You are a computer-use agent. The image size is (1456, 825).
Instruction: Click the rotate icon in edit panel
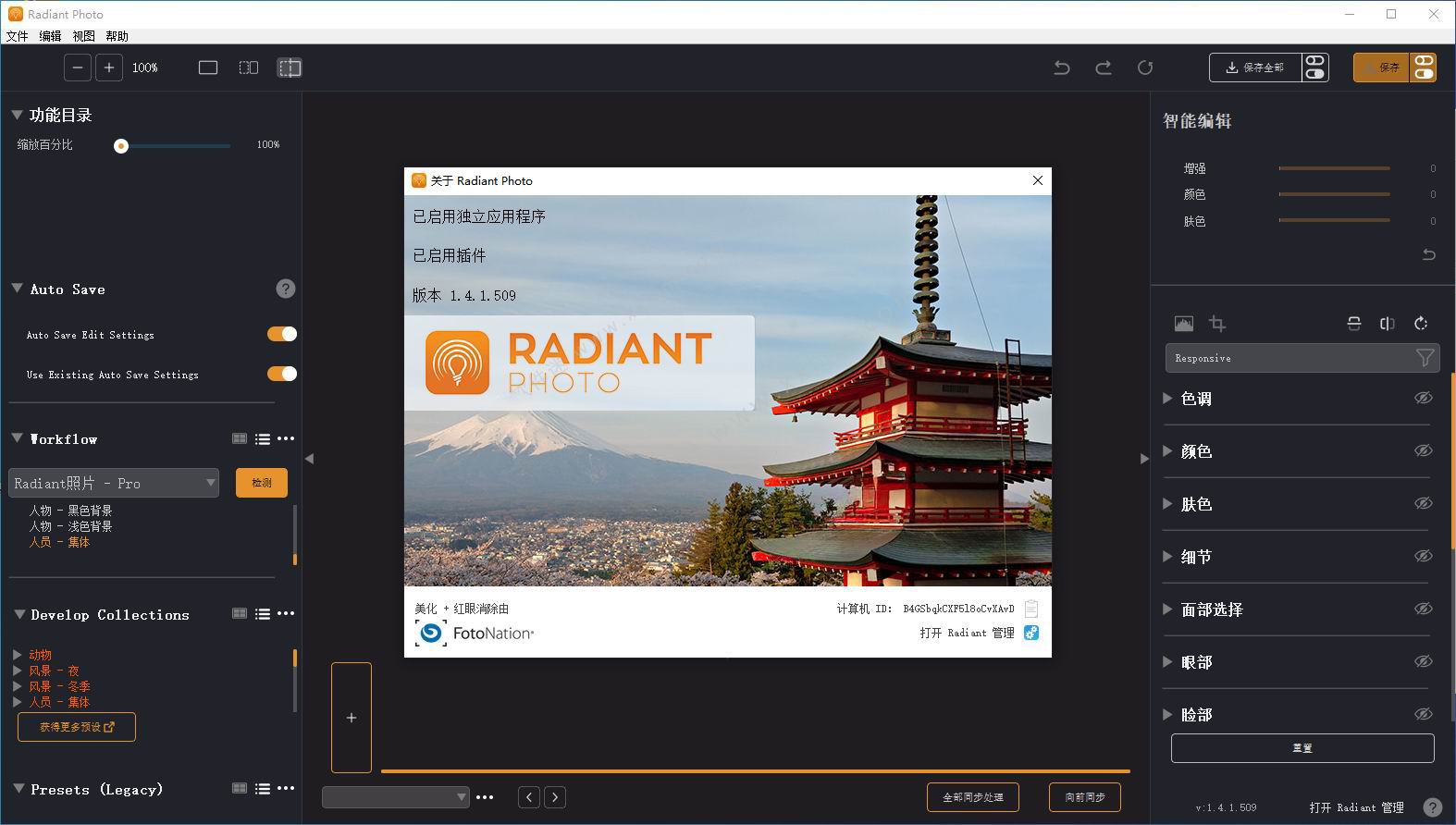pyautogui.click(x=1421, y=323)
